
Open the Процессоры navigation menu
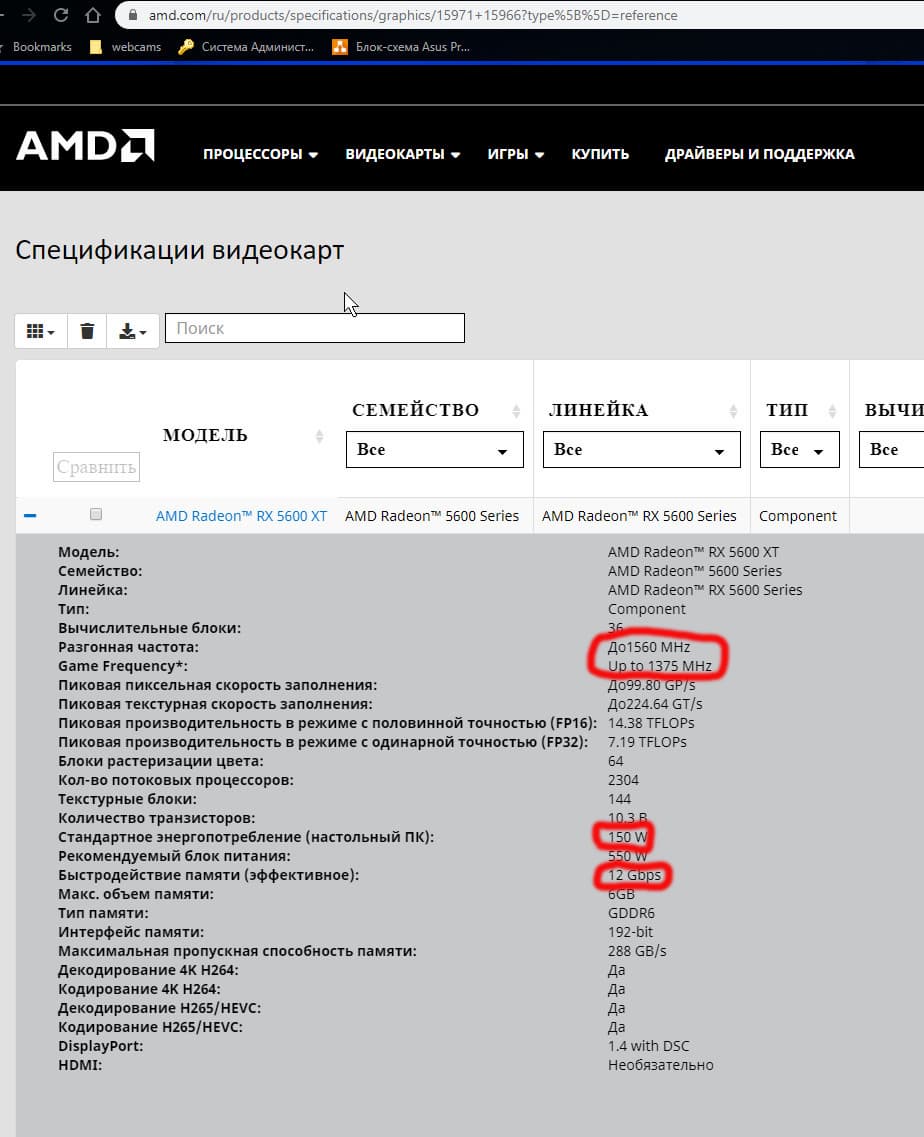point(260,154)
